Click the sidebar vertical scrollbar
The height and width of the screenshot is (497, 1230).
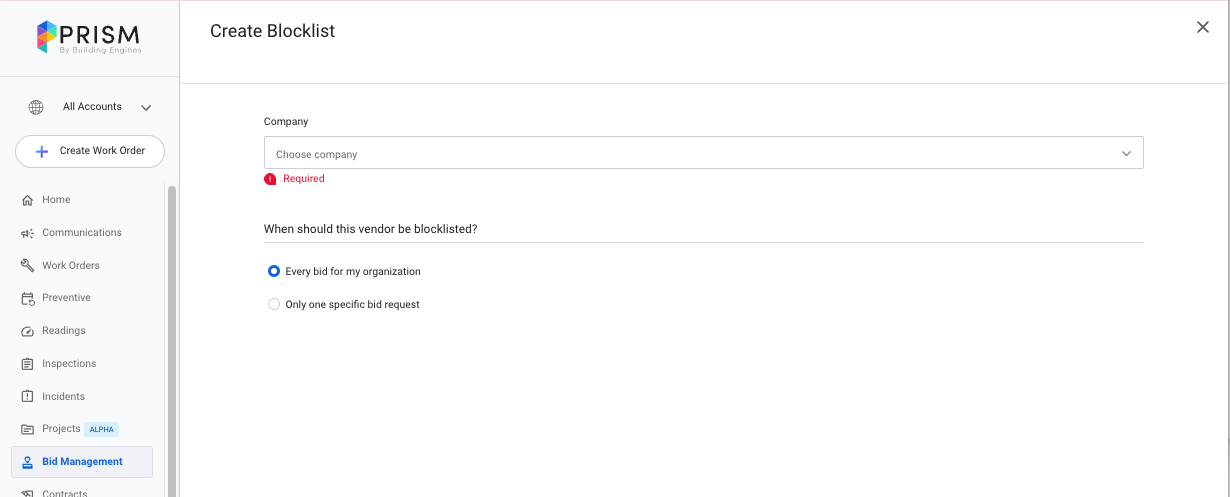(x=171, y=340)
